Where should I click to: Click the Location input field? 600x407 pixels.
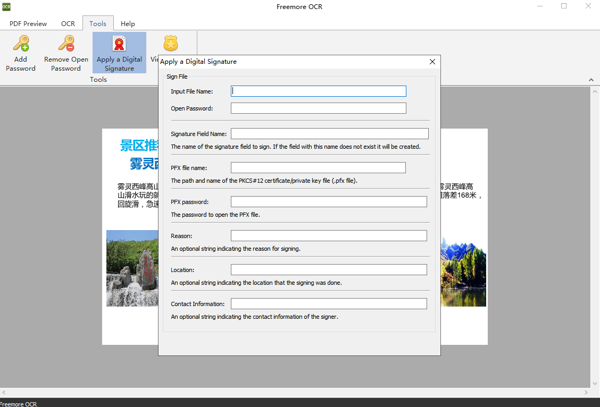(x=329, y=270)
